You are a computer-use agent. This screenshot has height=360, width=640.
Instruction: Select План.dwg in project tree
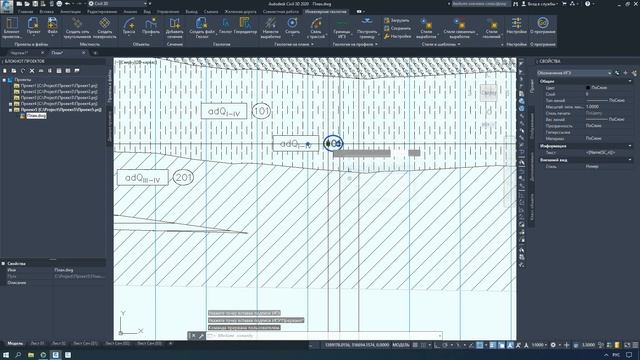pos(36,116)
